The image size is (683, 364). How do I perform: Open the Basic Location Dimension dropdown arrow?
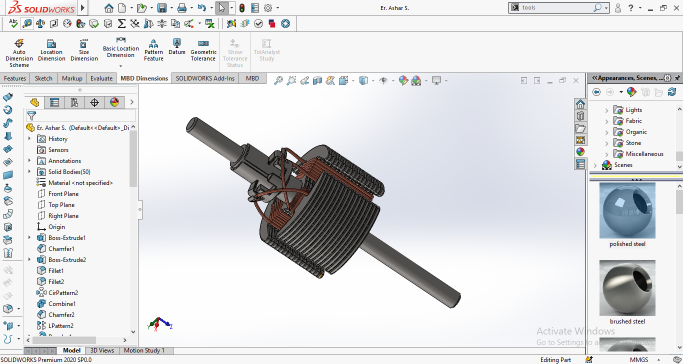tap(121, 66)
